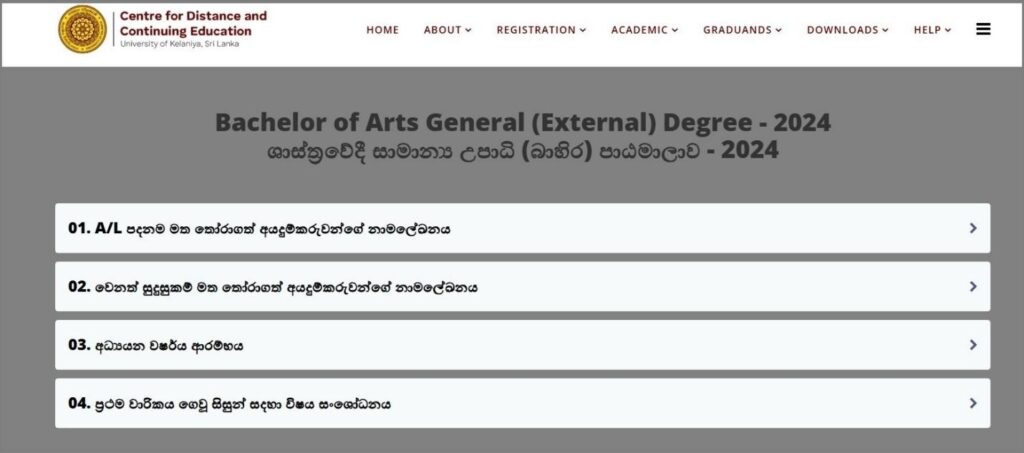Click the University of Kelaniya crest logo

(x=82, y=29)
